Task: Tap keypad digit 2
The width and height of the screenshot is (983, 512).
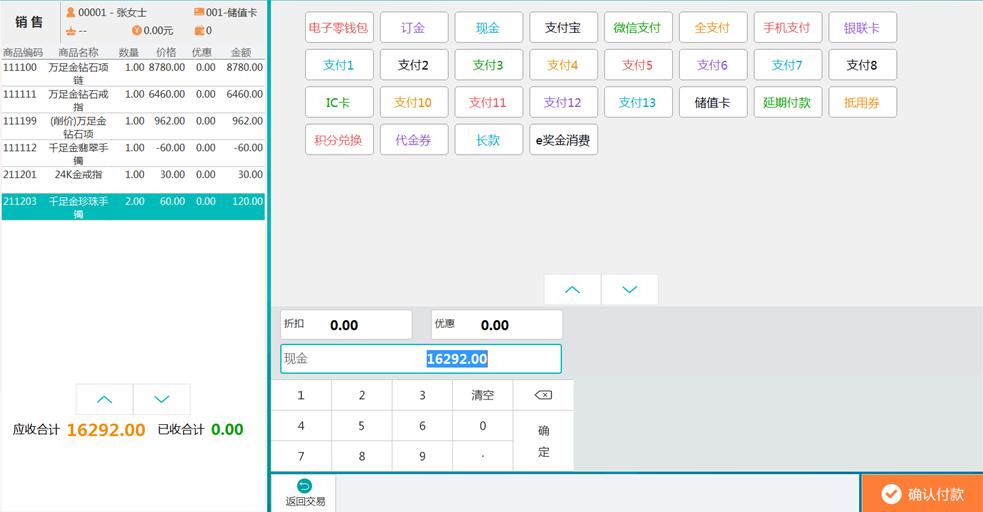Action: point(362,395)
